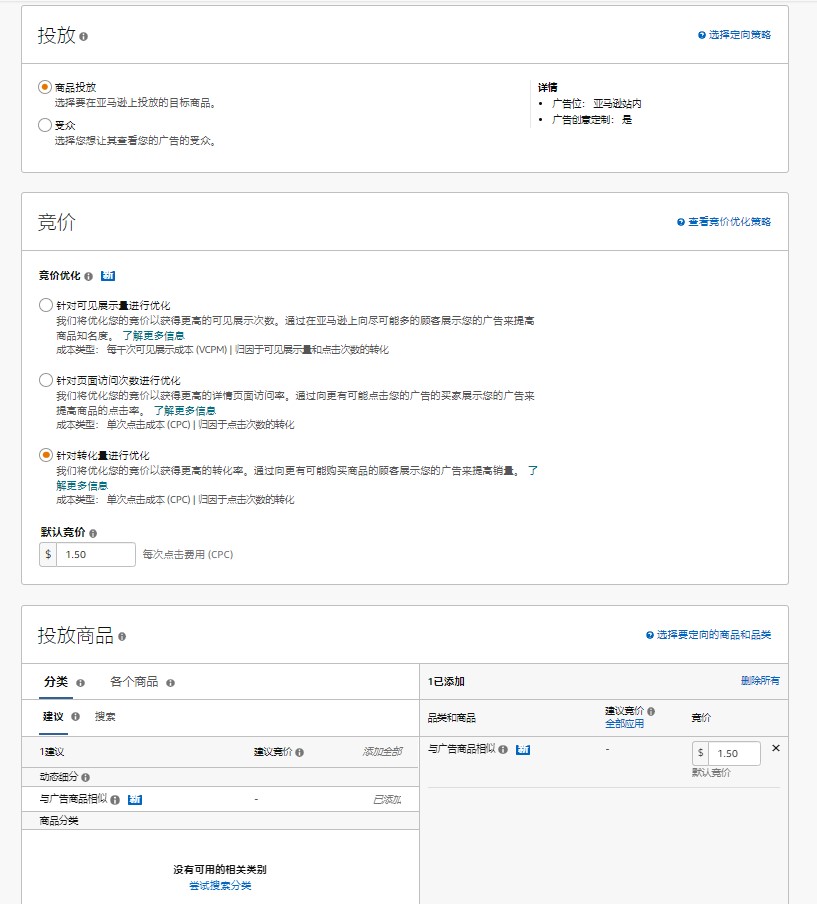Remove 与广告商品相似 using the × icon
This screenshot has width=817, height=904.
(x=775, y=747)
